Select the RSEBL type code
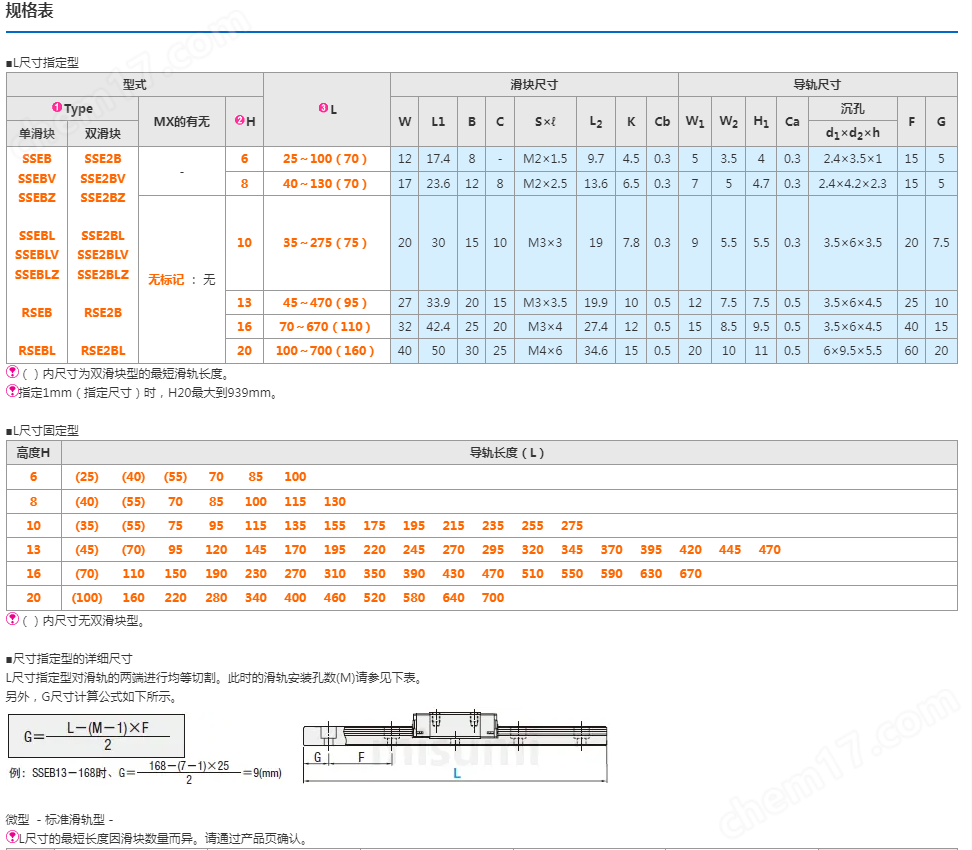The height and width of the screenshot is (850, 972). [x=37, y=350]
